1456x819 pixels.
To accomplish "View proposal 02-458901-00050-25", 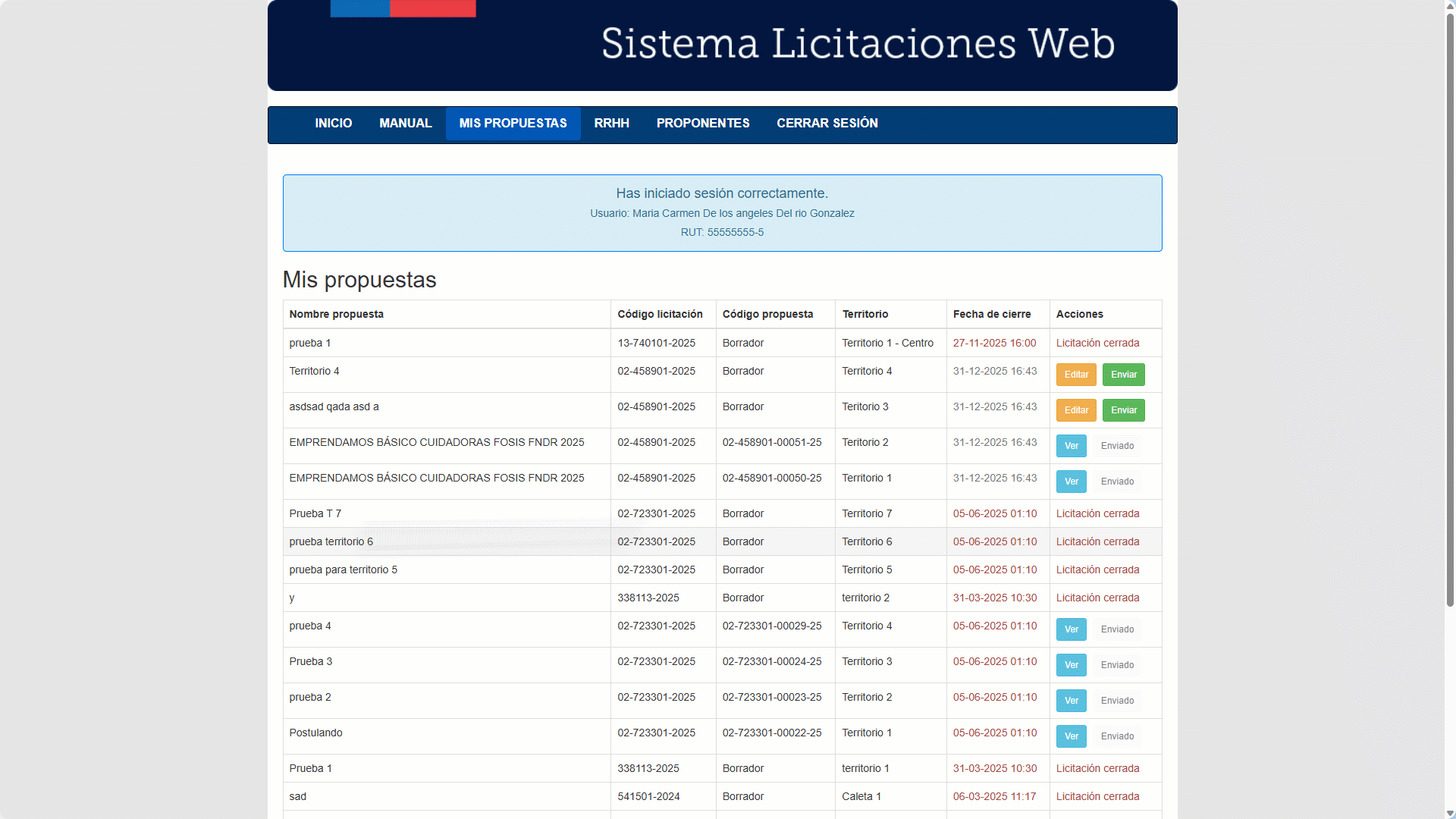I will click(1071, 482).
